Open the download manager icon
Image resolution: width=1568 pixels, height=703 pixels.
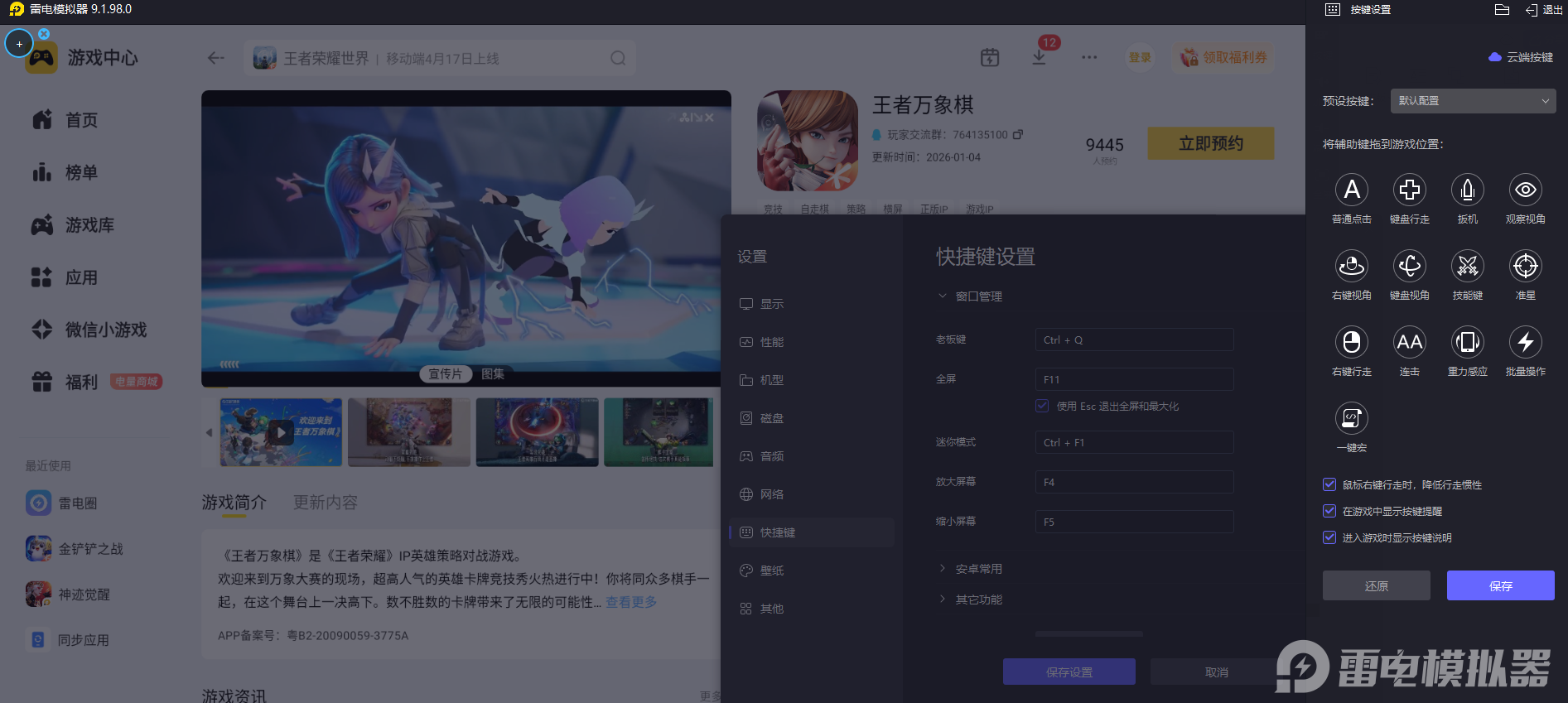tap(1039, 58)
